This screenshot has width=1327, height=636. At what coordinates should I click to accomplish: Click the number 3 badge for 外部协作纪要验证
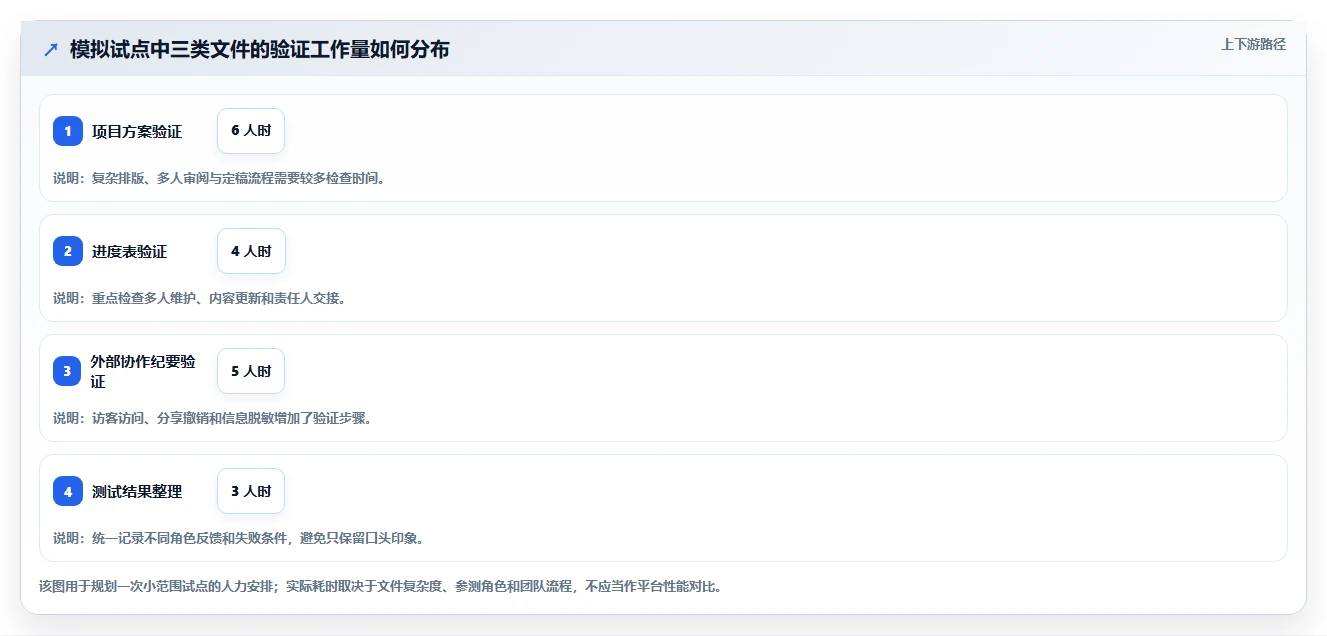[68, 371]
